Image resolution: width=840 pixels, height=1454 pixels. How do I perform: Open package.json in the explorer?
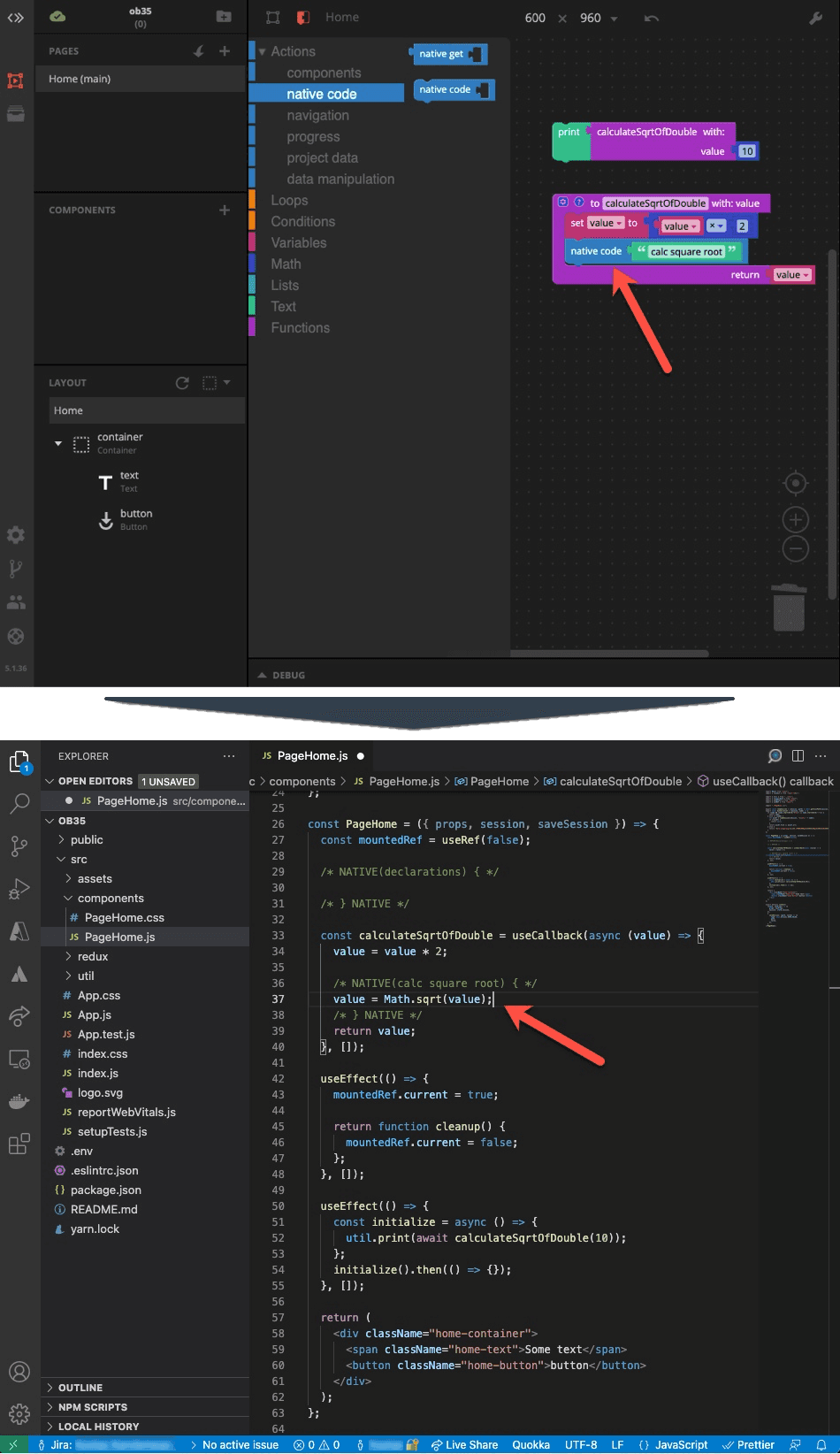(105, 1190)
